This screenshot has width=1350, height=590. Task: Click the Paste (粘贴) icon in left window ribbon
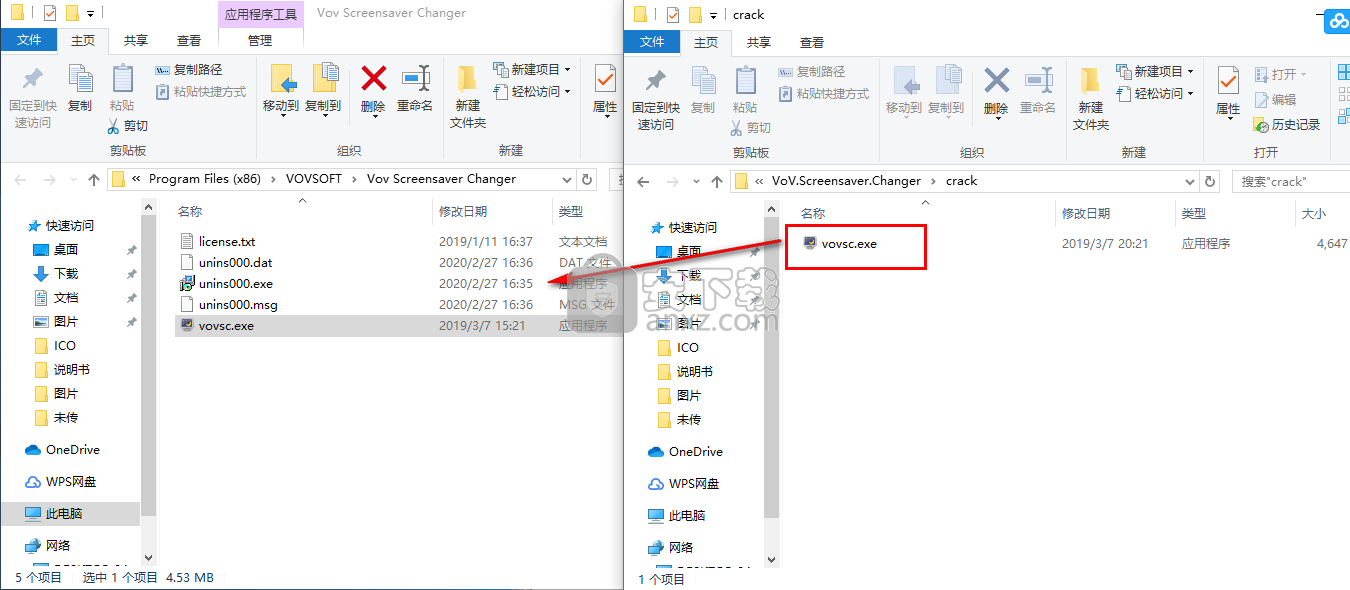tap(122, 79)
